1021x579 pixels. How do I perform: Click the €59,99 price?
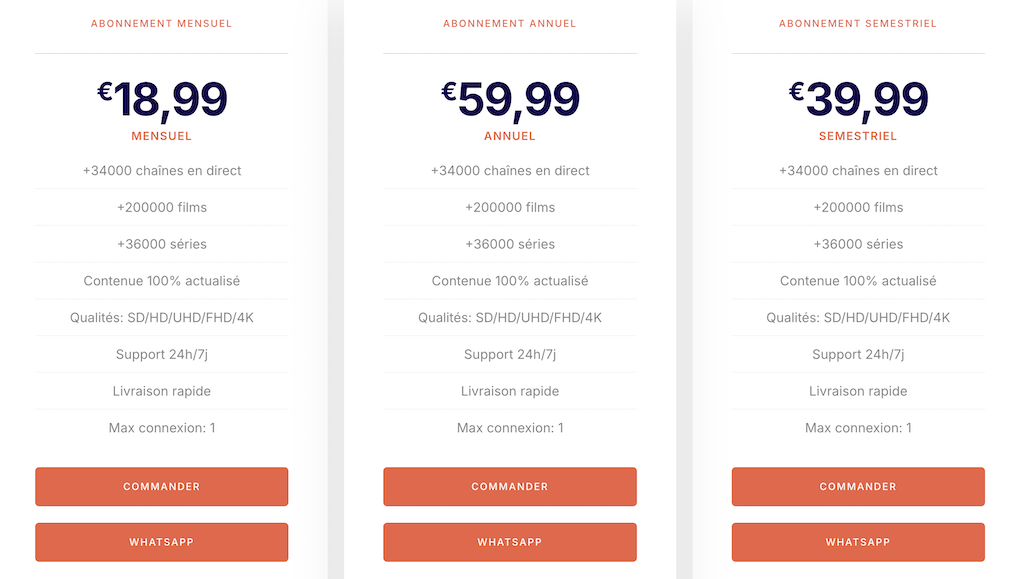coord(510,100)
